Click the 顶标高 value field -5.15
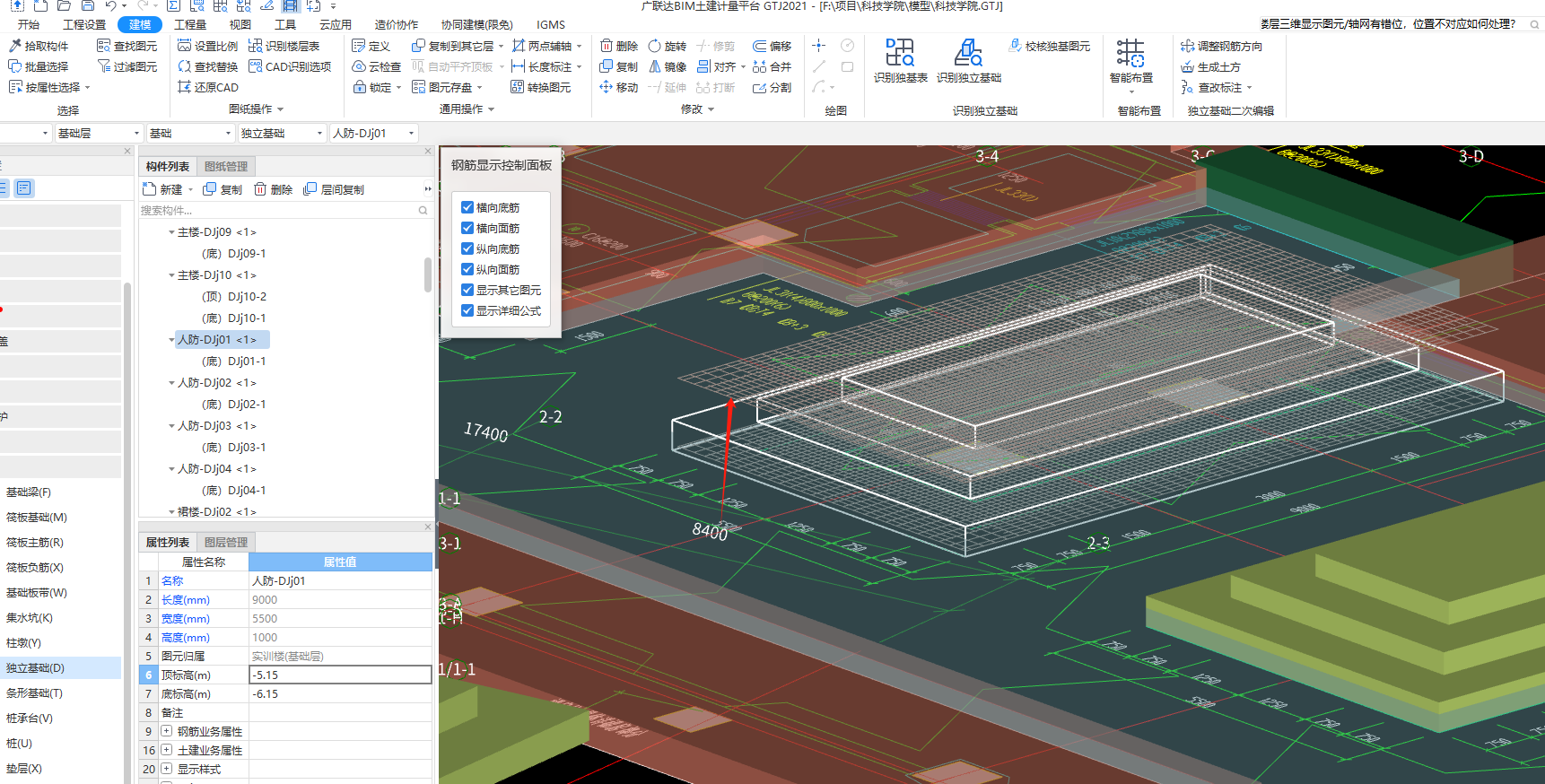 (340, 675)
